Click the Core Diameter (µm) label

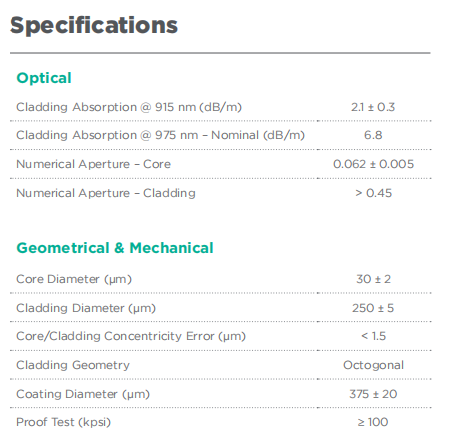coord(74,279)
